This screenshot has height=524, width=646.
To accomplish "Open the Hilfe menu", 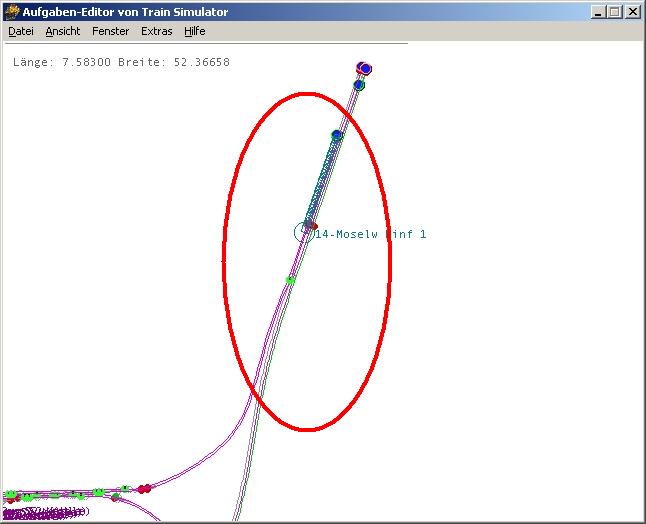I will coord(194,31).
